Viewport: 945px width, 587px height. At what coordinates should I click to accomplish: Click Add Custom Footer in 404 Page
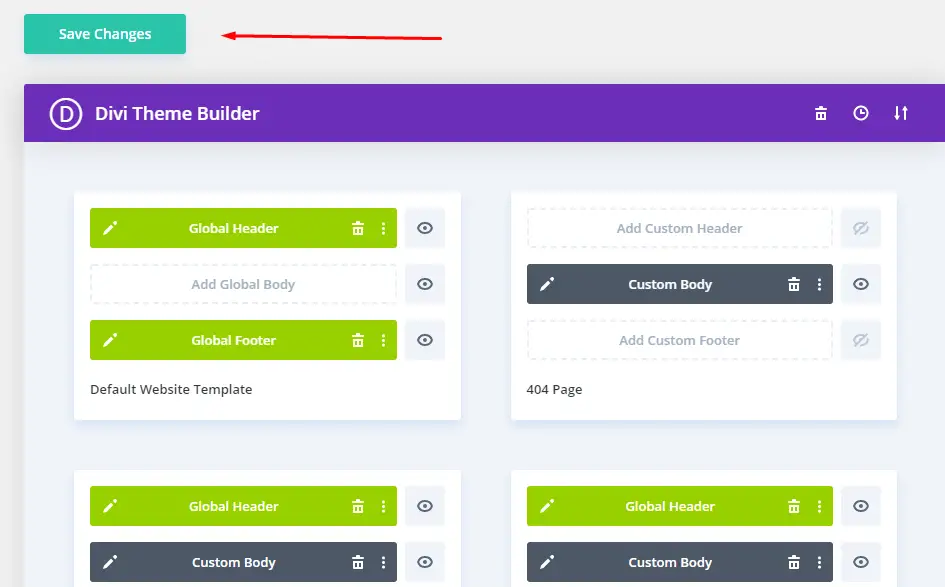[x=680, y=340]
